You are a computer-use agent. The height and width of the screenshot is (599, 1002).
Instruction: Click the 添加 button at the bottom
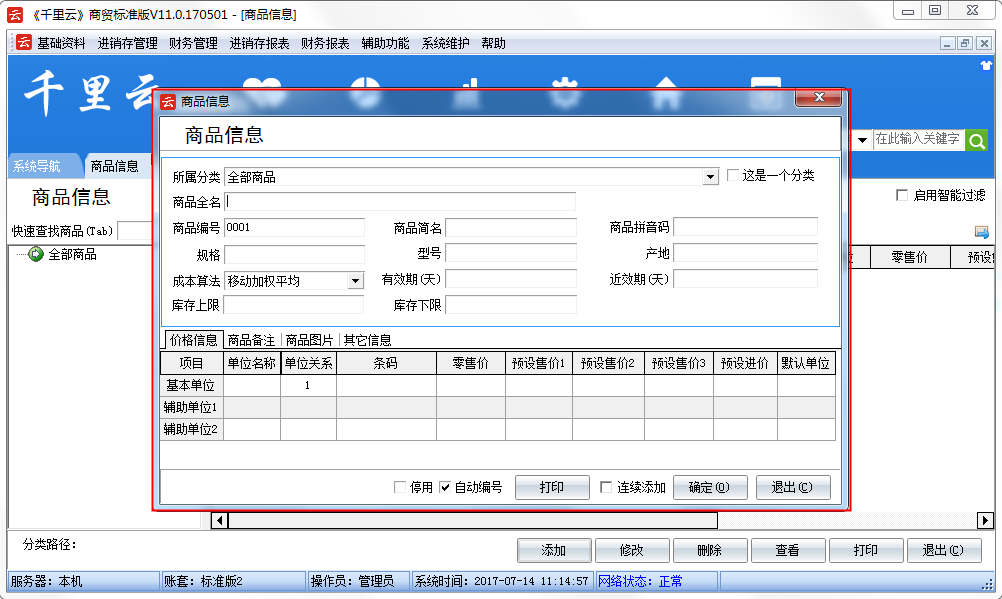[x=554, y=550]
